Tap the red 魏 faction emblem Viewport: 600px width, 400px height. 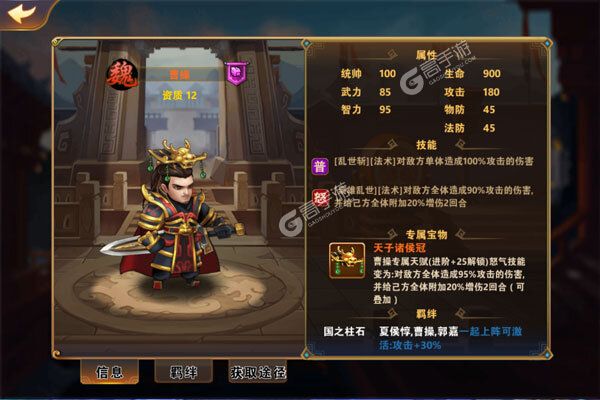(x=122, y=75)
